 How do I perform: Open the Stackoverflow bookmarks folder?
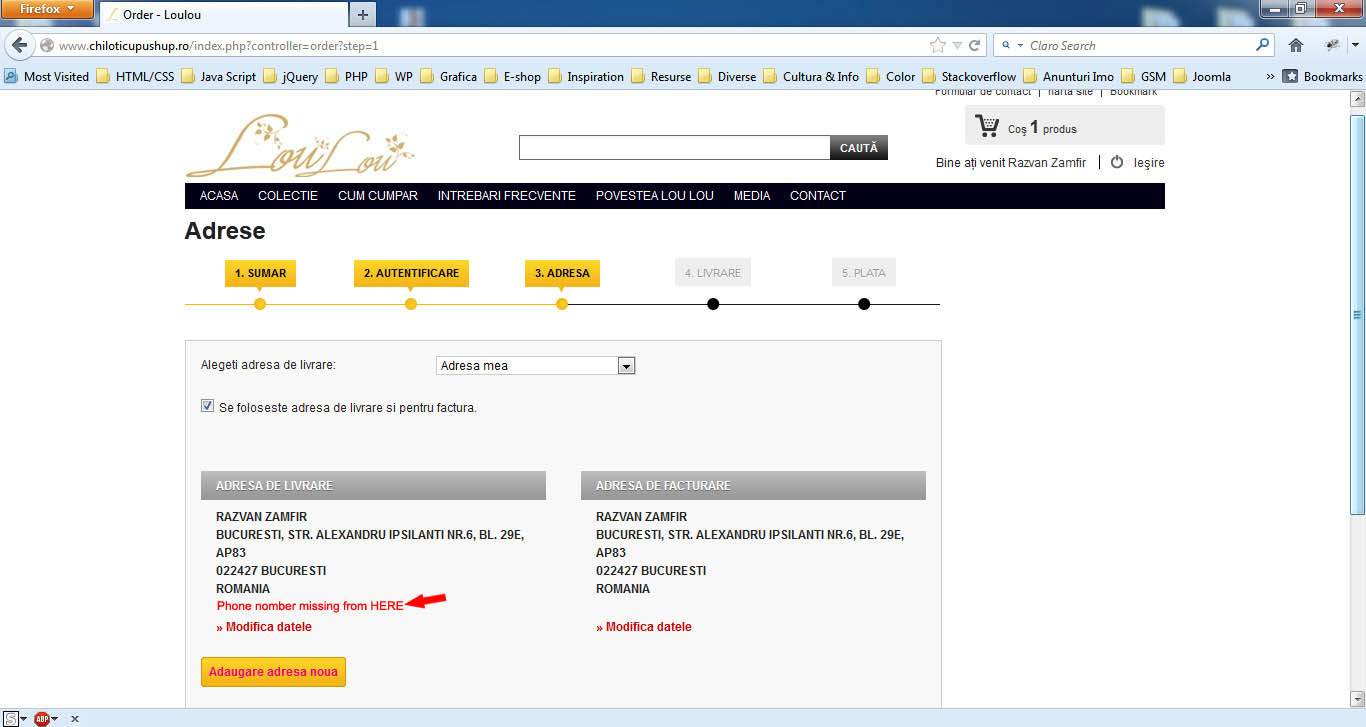tap(969, 76)
